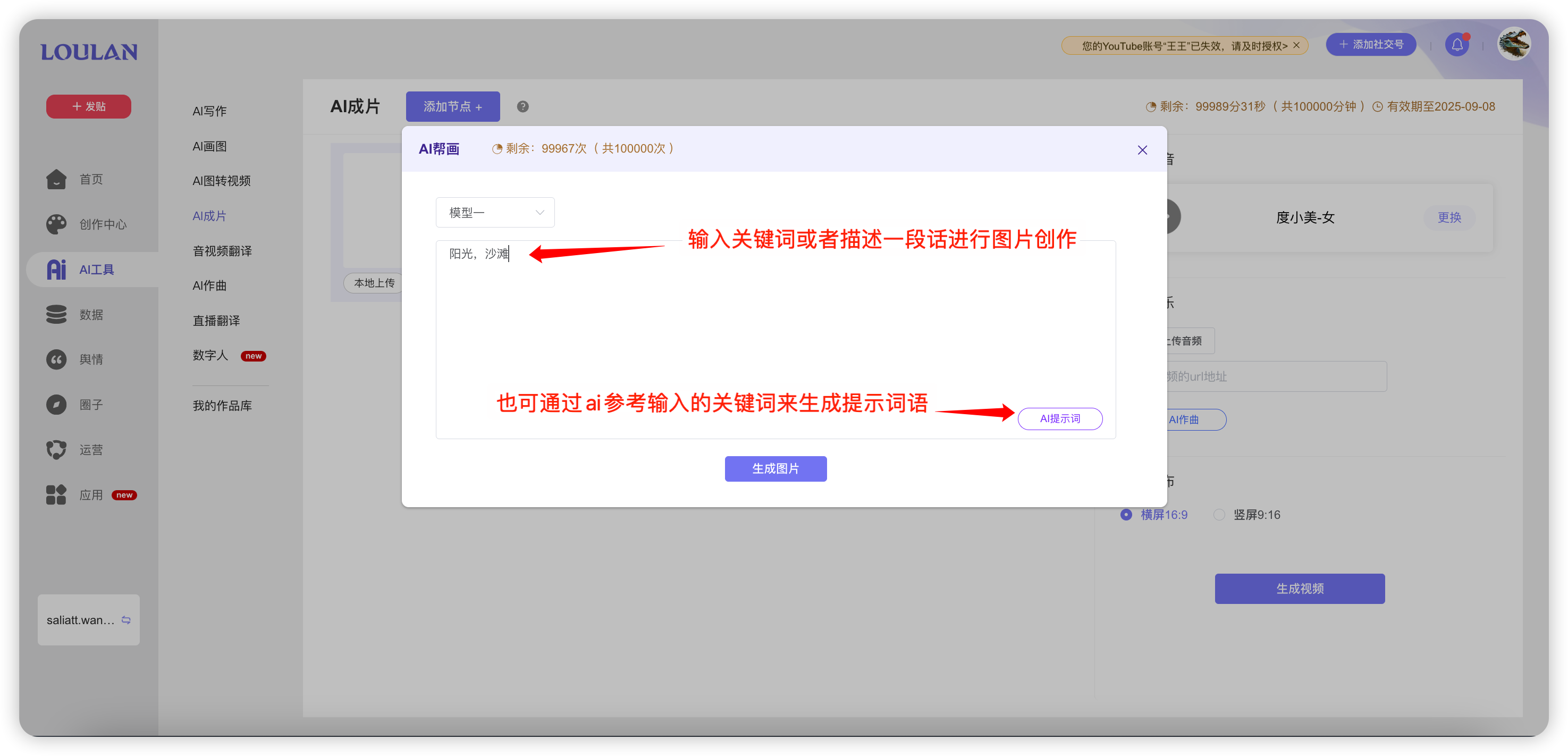This screenshot has width=1568, height=756.
Task: Click the AI成片 page heading
Action: [355, 106]
